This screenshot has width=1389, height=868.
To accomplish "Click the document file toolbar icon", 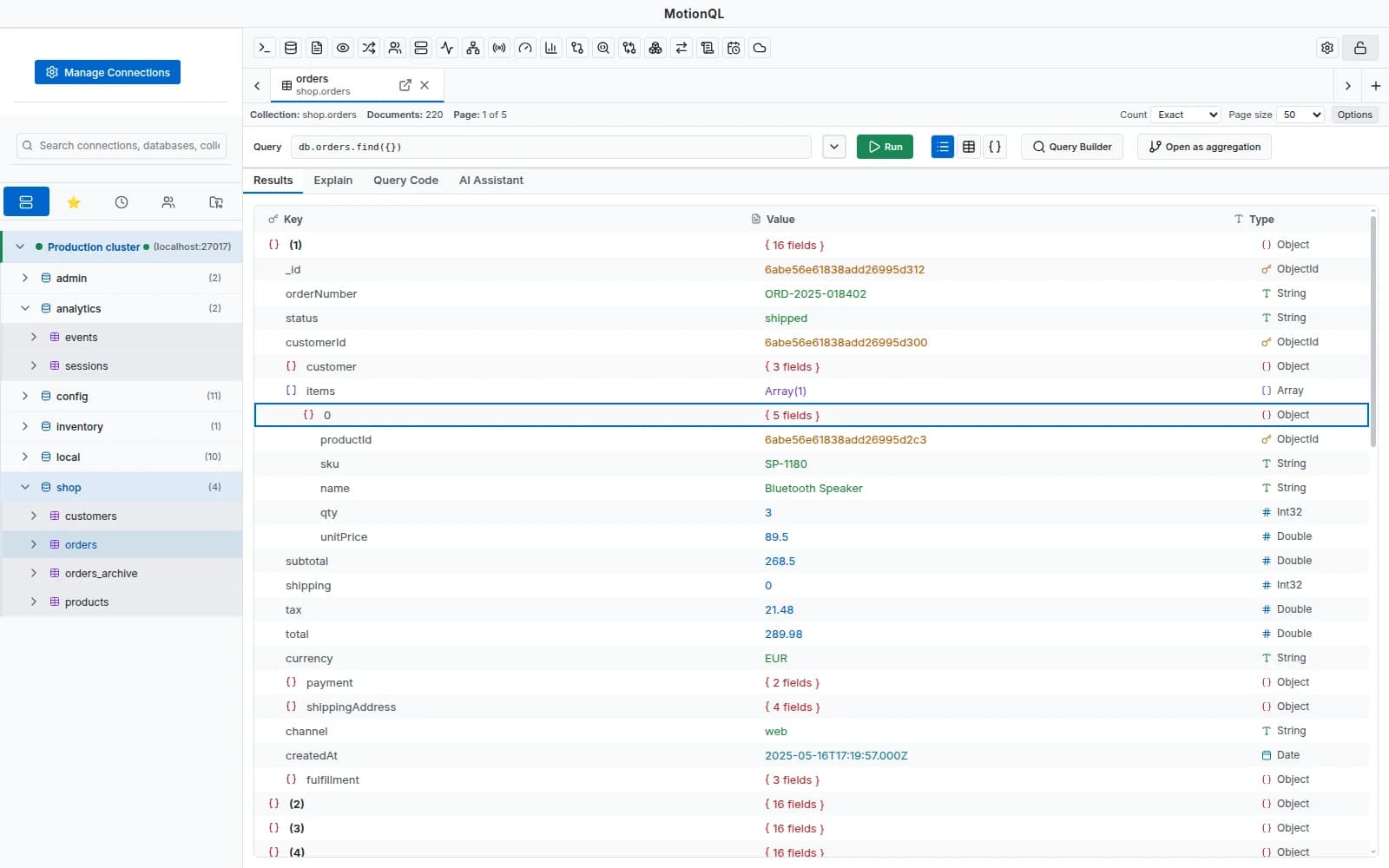I will (x=317, y=48).
